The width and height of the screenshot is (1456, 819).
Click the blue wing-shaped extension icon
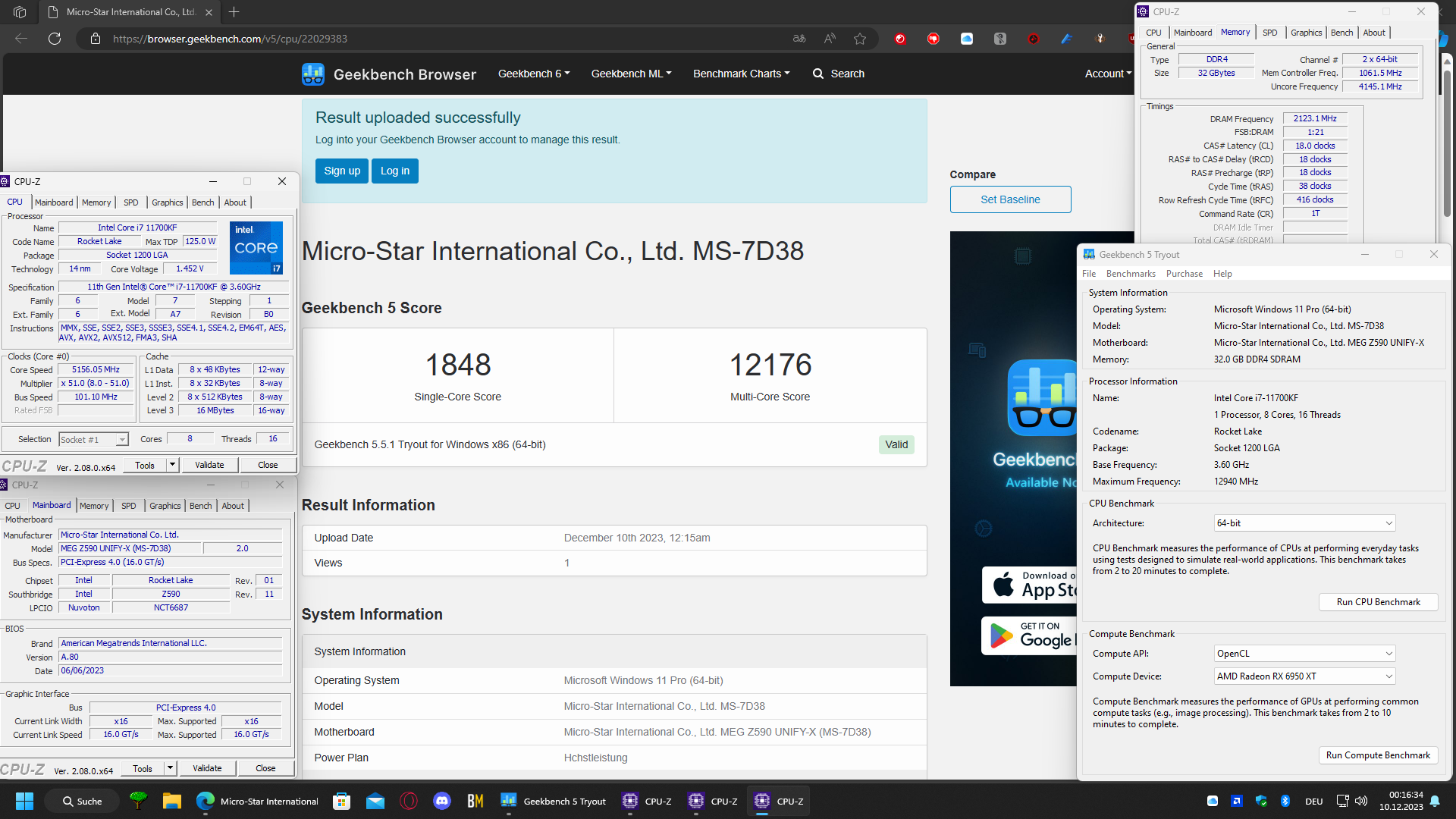1067,39
